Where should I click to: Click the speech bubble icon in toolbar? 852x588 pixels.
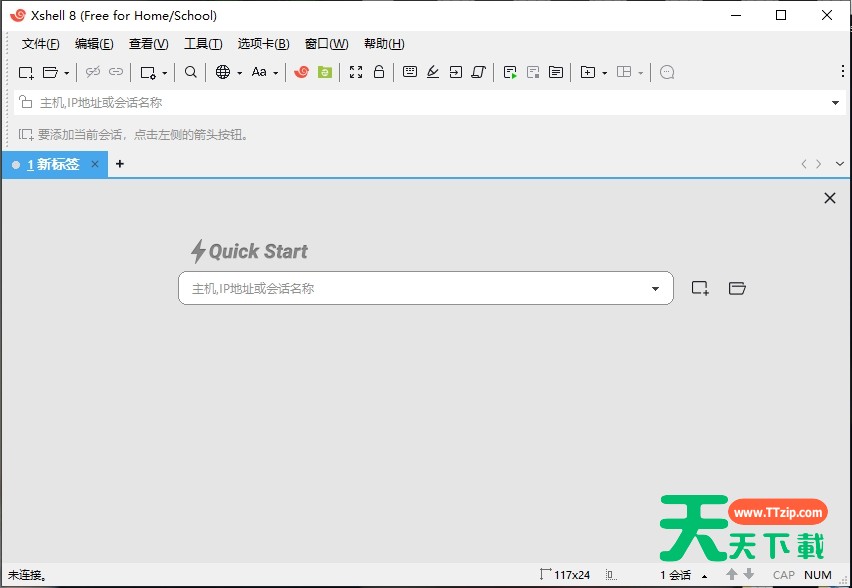[x=667, y=72]
